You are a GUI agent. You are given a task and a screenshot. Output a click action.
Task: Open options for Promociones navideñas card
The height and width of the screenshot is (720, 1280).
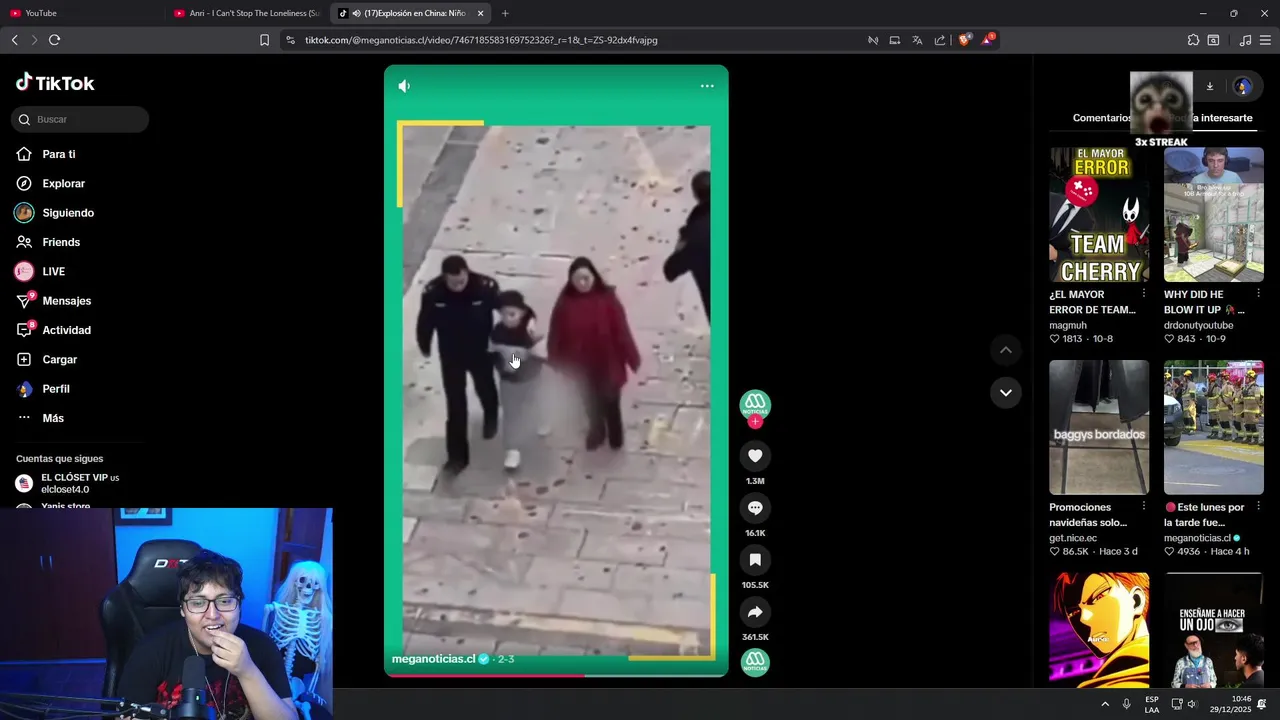(1143, 506)
